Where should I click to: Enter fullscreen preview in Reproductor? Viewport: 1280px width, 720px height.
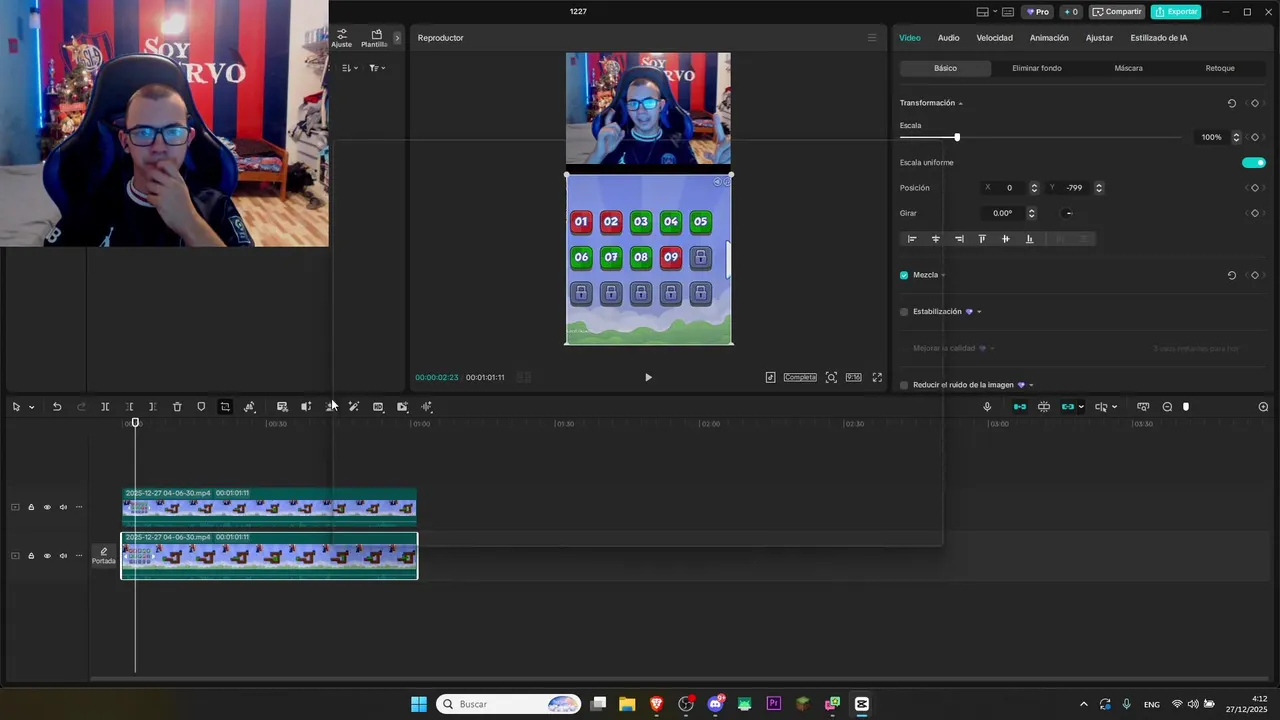(877, 377)
